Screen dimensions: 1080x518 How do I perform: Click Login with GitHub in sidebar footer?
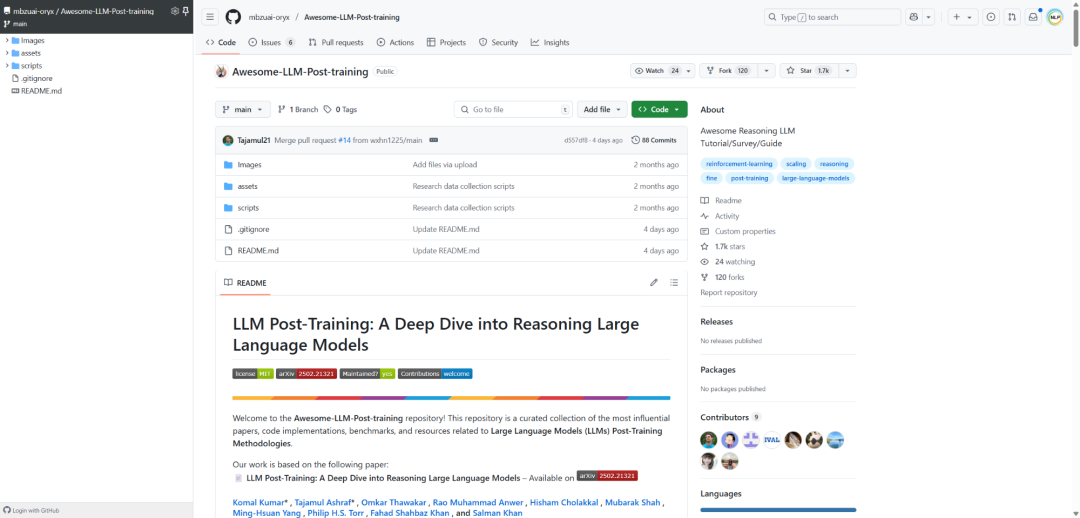pos(31,510)
